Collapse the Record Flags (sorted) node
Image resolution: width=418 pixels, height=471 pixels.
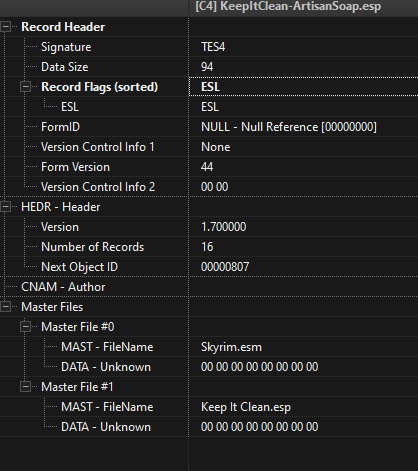(x=25, y=87)
